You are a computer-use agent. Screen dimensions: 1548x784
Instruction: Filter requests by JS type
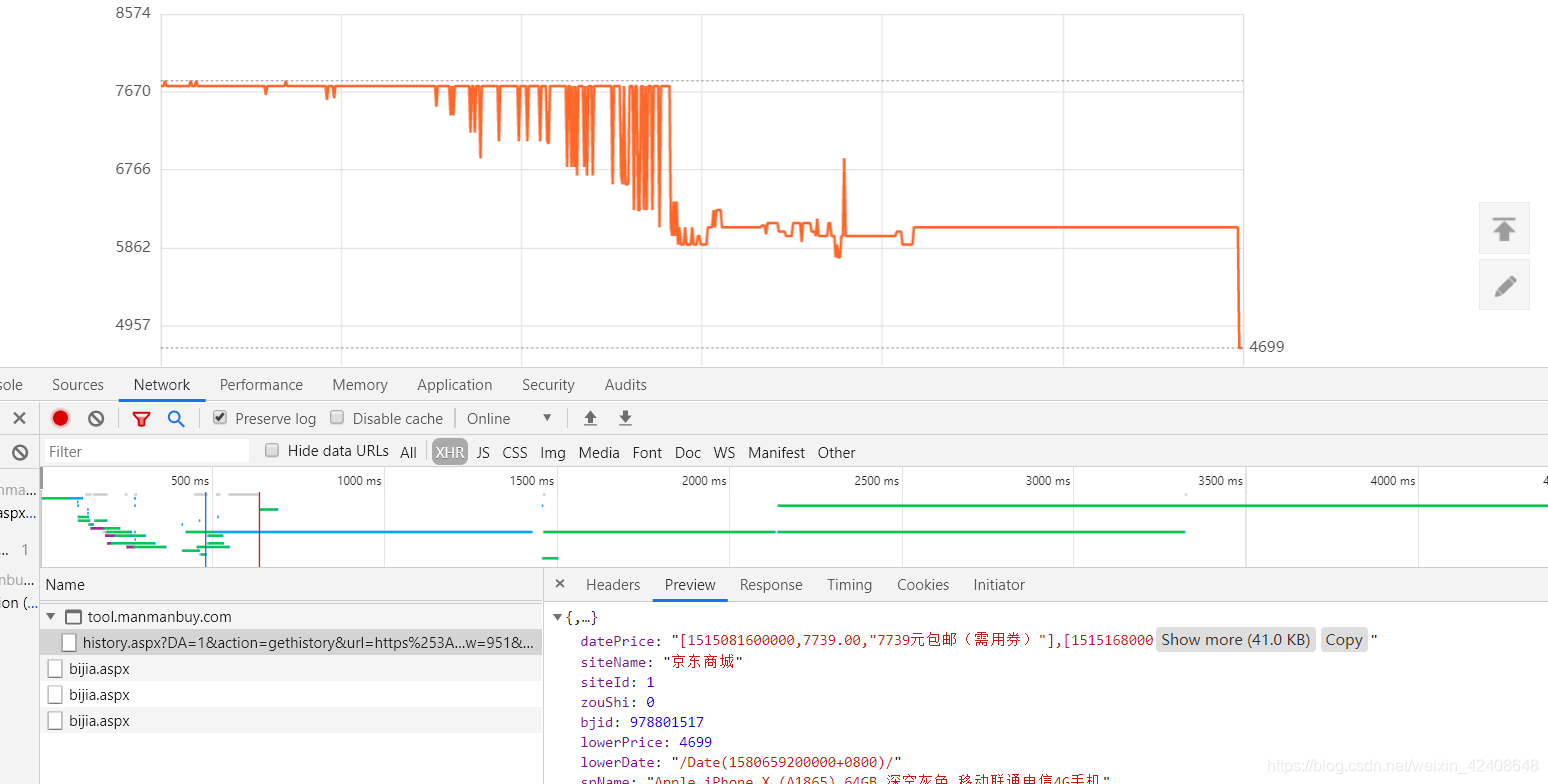click(483, 452)
